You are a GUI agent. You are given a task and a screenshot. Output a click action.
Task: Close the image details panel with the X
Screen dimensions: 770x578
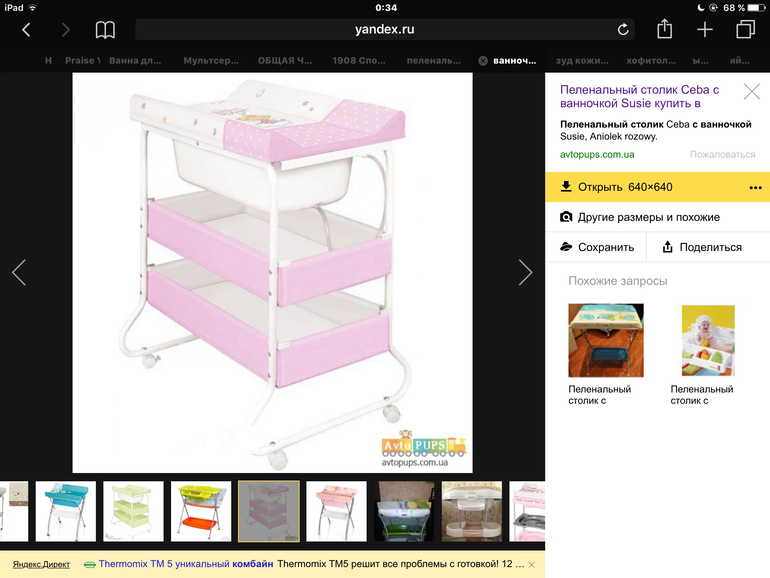point(751,91)
